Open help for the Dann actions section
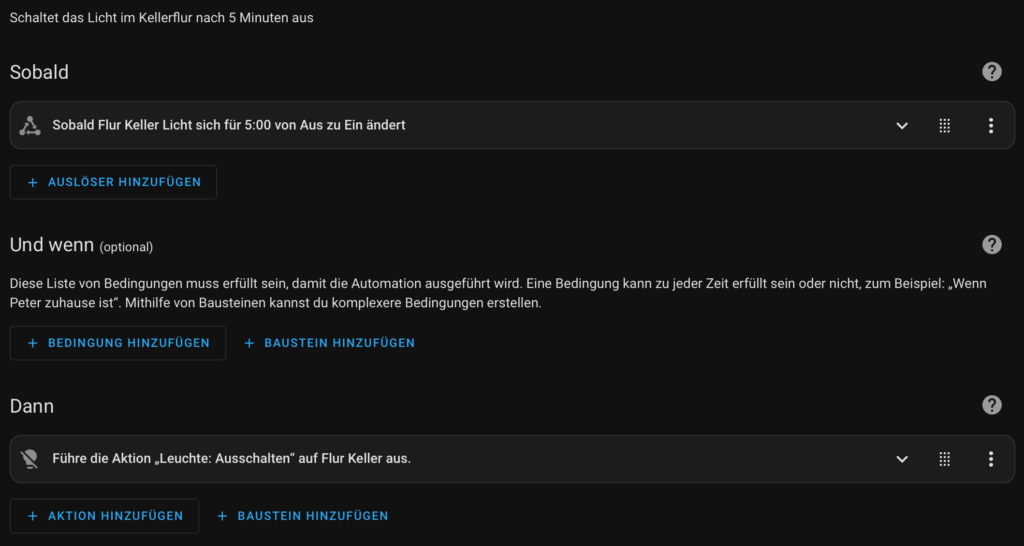Image resolution: width=1024 pixels, height=546 pixels. pyautogui.click(x=991, y=405)
